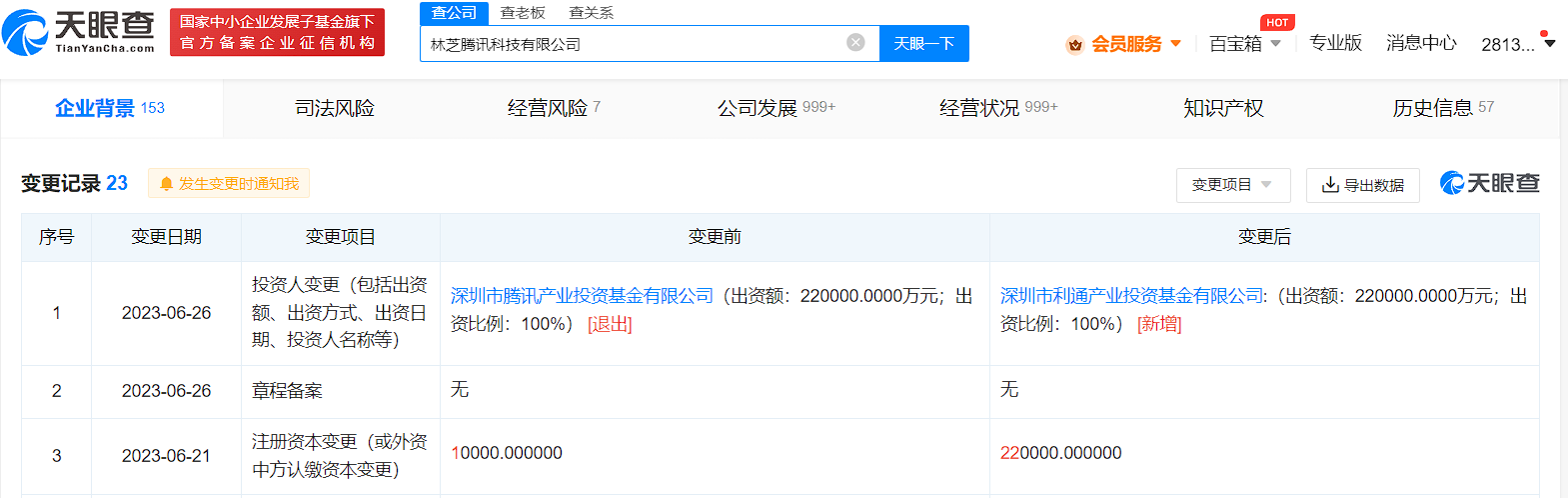Click the red 国家中小企业发展子基金旗下 banner
1568x498 pixels.
coord(277,33)
